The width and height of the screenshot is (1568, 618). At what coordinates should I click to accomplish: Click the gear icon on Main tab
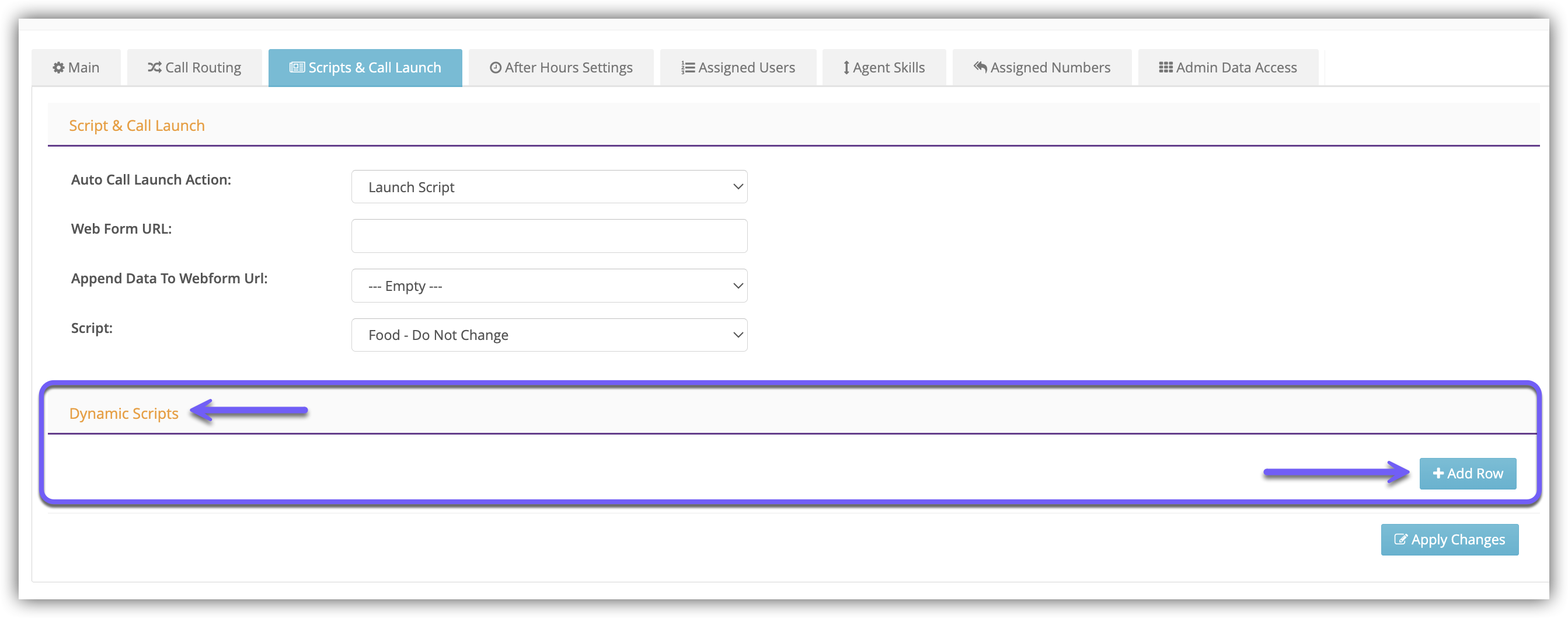click(58, 68)
